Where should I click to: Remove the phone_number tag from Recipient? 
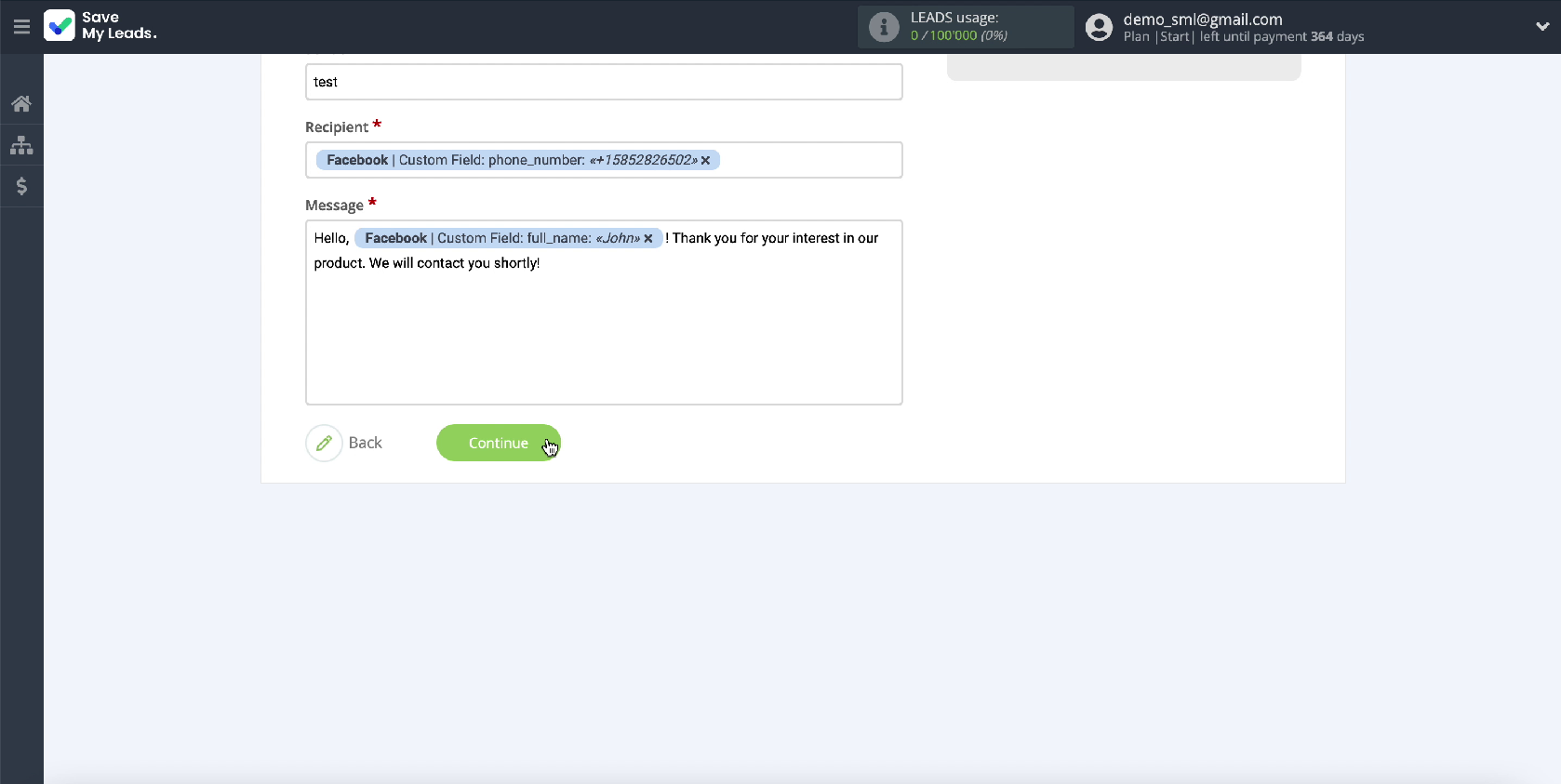point(705,160)
